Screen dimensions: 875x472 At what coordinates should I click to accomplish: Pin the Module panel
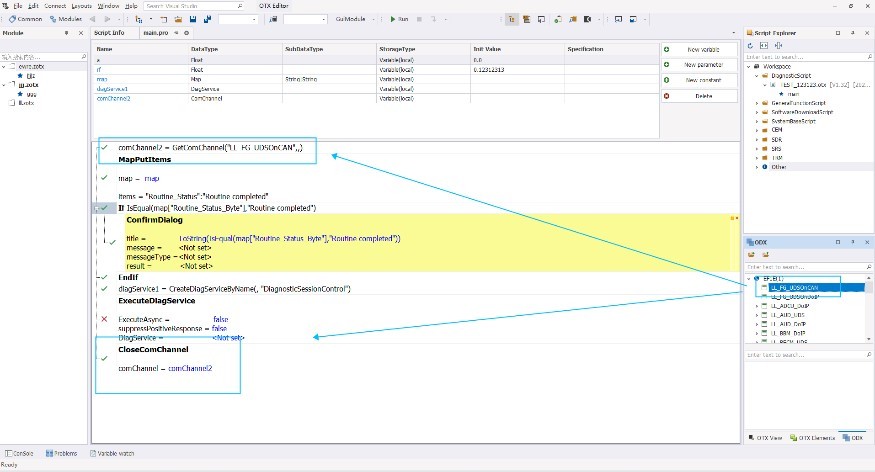66,33
